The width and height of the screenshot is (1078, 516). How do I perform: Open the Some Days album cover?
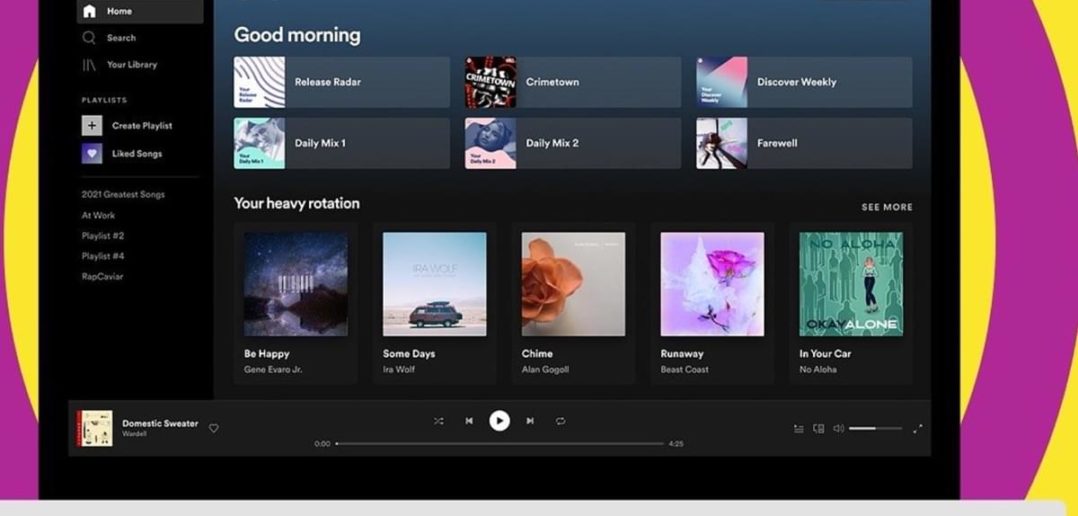coord(434,284)
